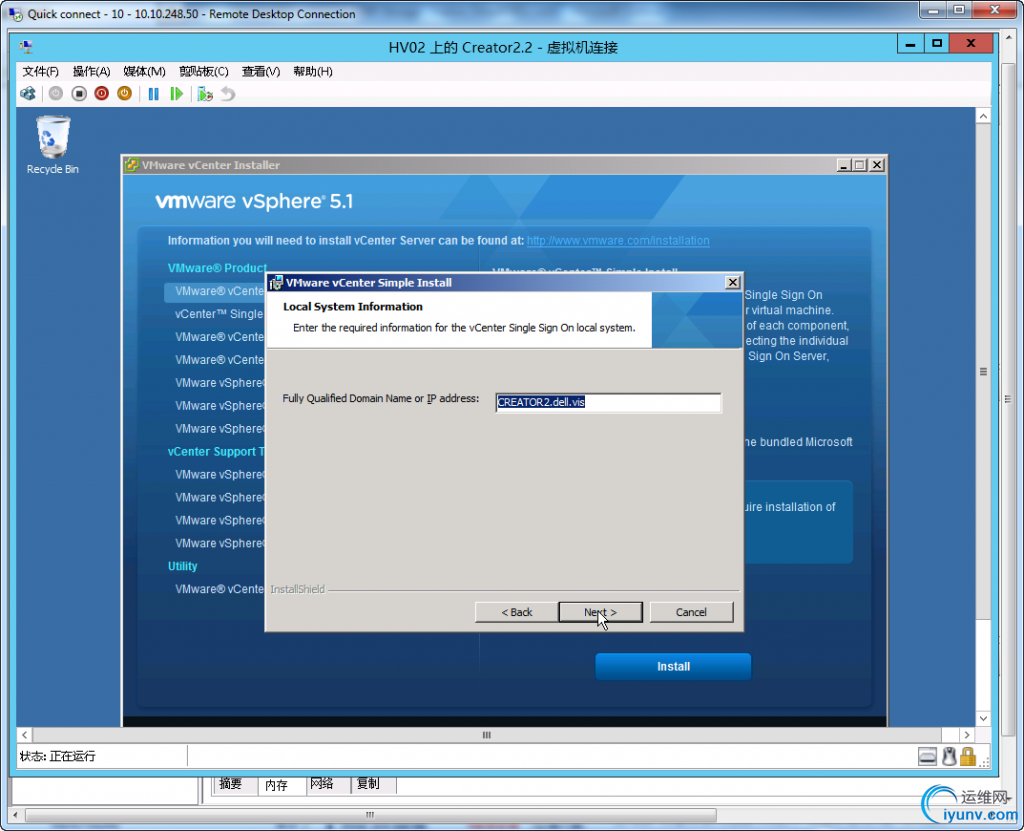Pause the virtual machine

point(153,94)
